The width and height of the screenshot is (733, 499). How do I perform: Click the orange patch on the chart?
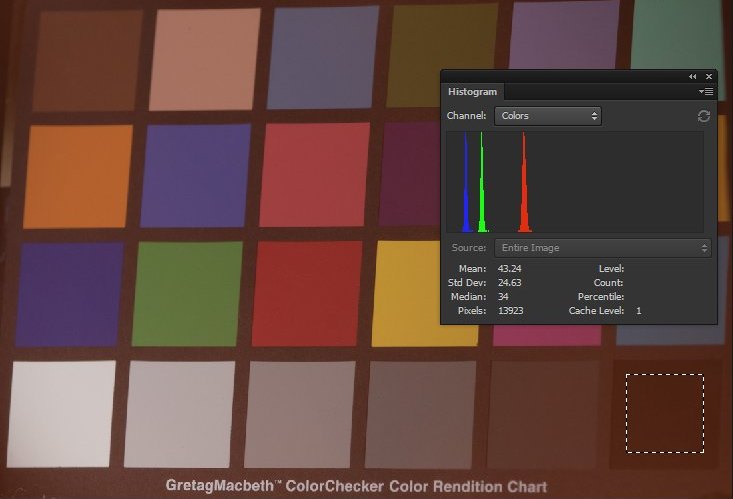pyautogui.click(x=78, y=176)
